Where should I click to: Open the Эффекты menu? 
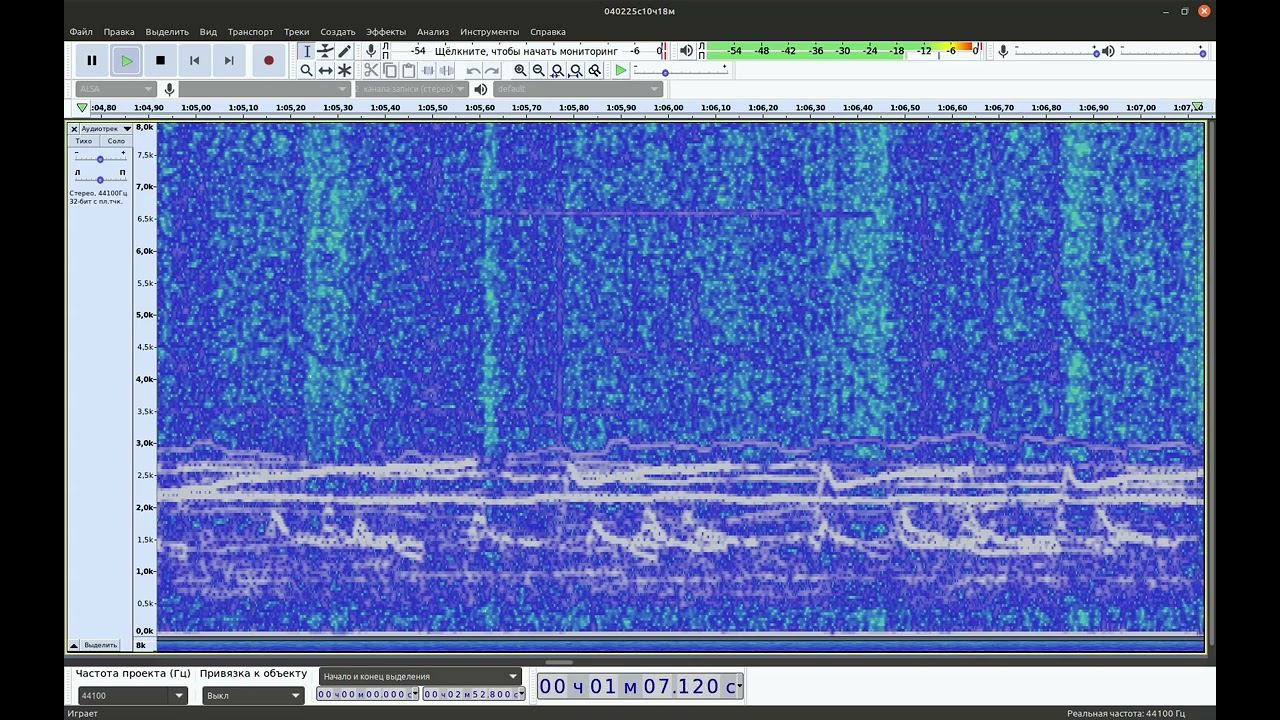pos(386,32)
